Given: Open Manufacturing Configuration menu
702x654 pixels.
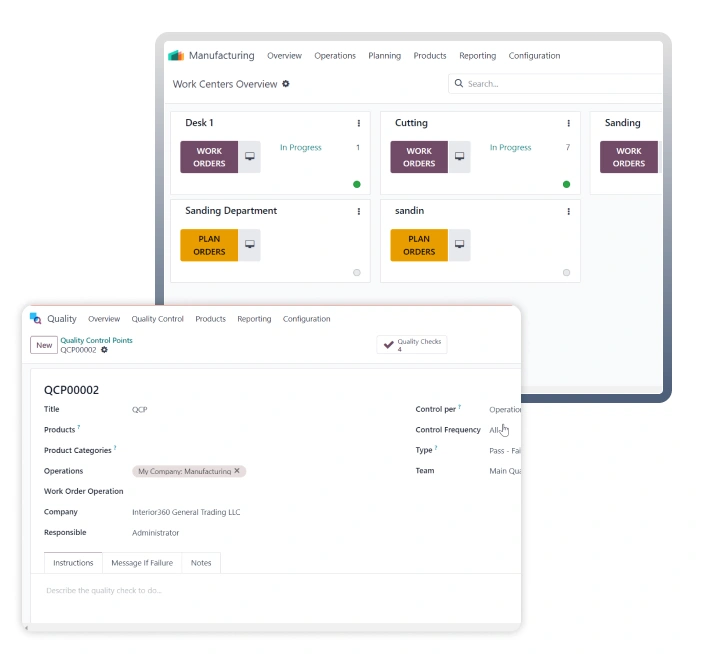Looking at the screenshot, I should tap(534, 56).
